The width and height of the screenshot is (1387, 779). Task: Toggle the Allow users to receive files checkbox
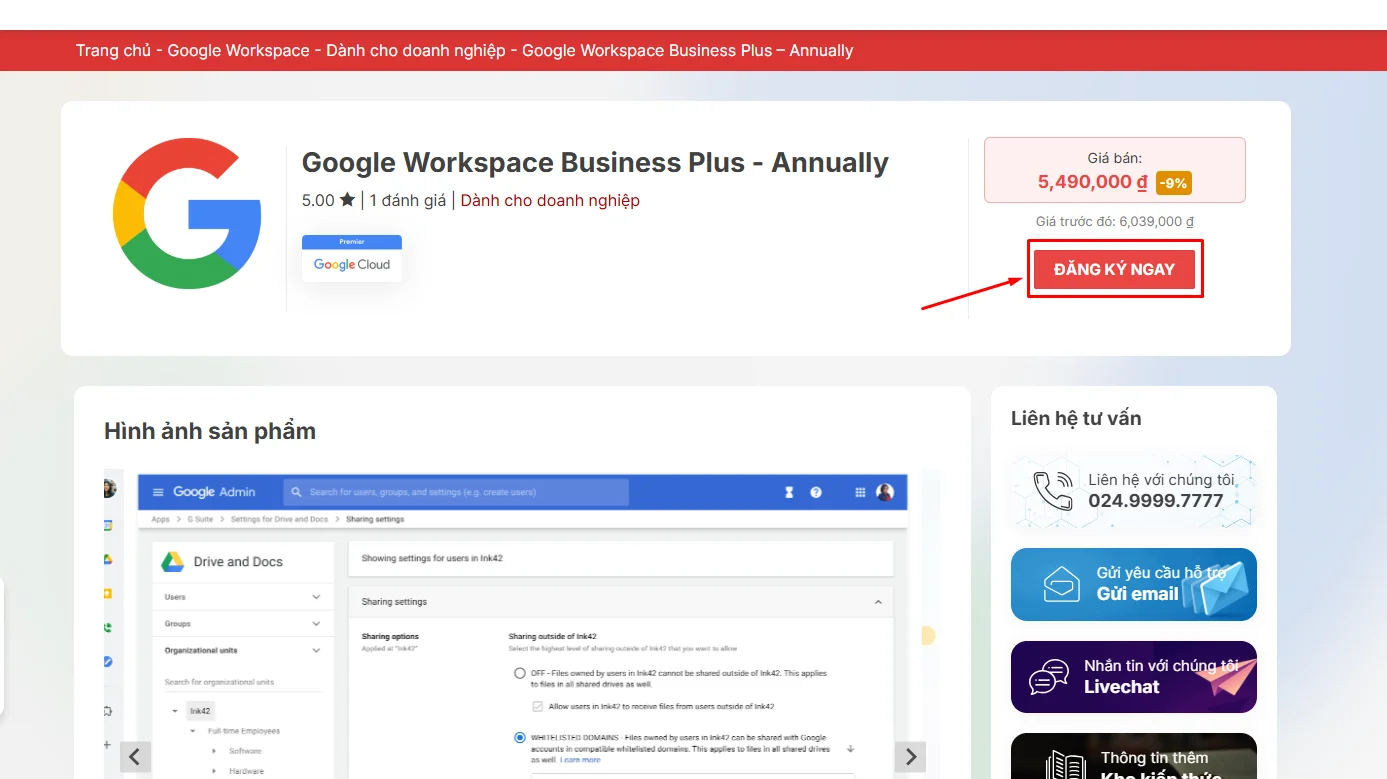click(x=537, y=706)
